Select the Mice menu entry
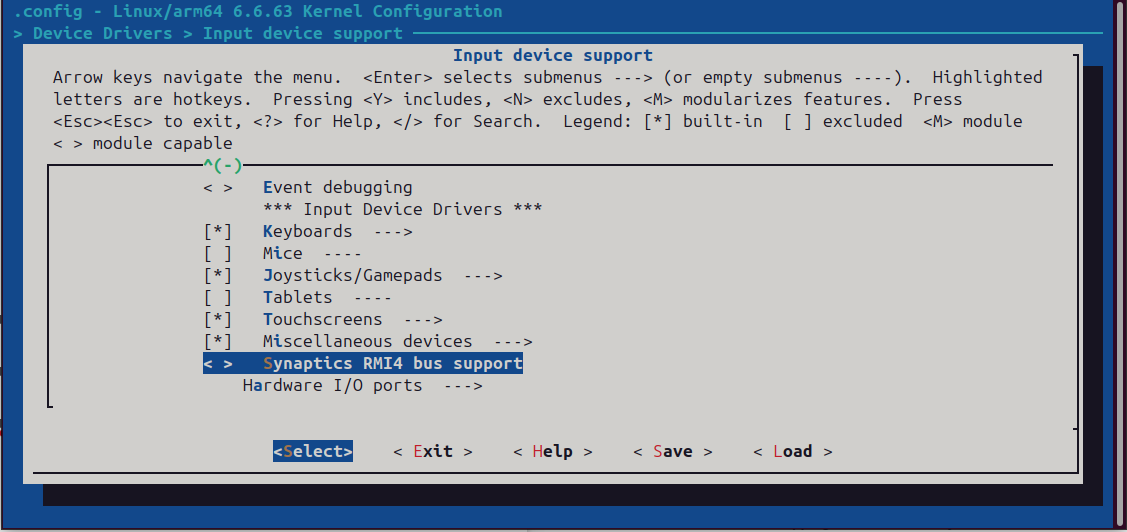The height and width of the screenshot is (532, 1127). point(282,254)
